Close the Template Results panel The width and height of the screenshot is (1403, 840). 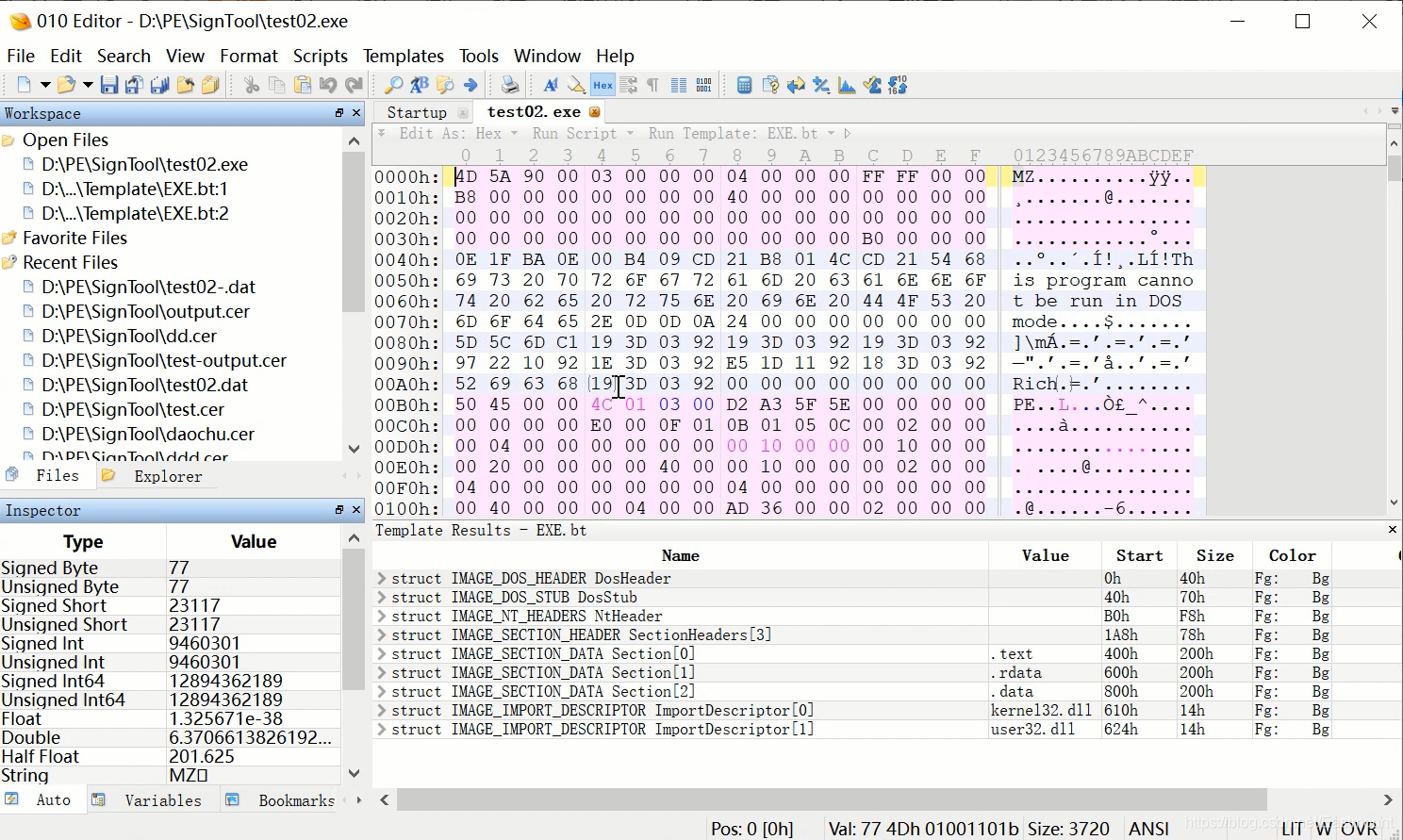[x=1393, y=530]
